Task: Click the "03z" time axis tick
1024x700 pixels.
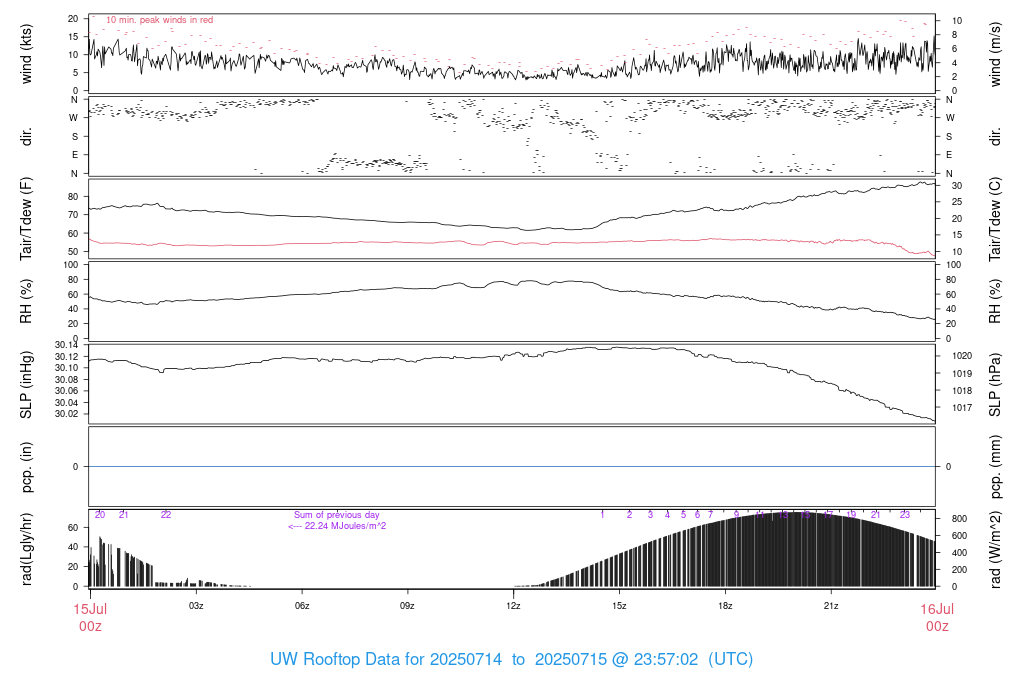Action: (x=196, y=606)
